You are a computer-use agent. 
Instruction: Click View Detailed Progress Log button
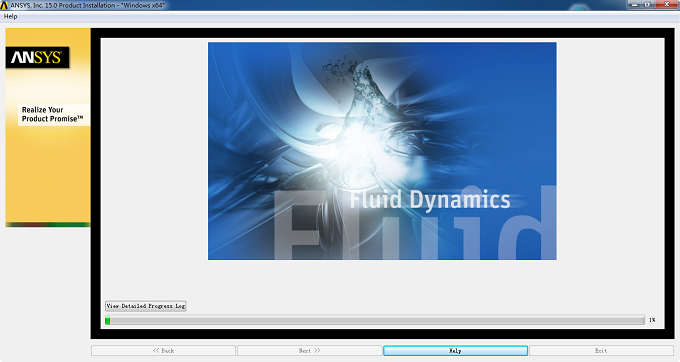146,306
